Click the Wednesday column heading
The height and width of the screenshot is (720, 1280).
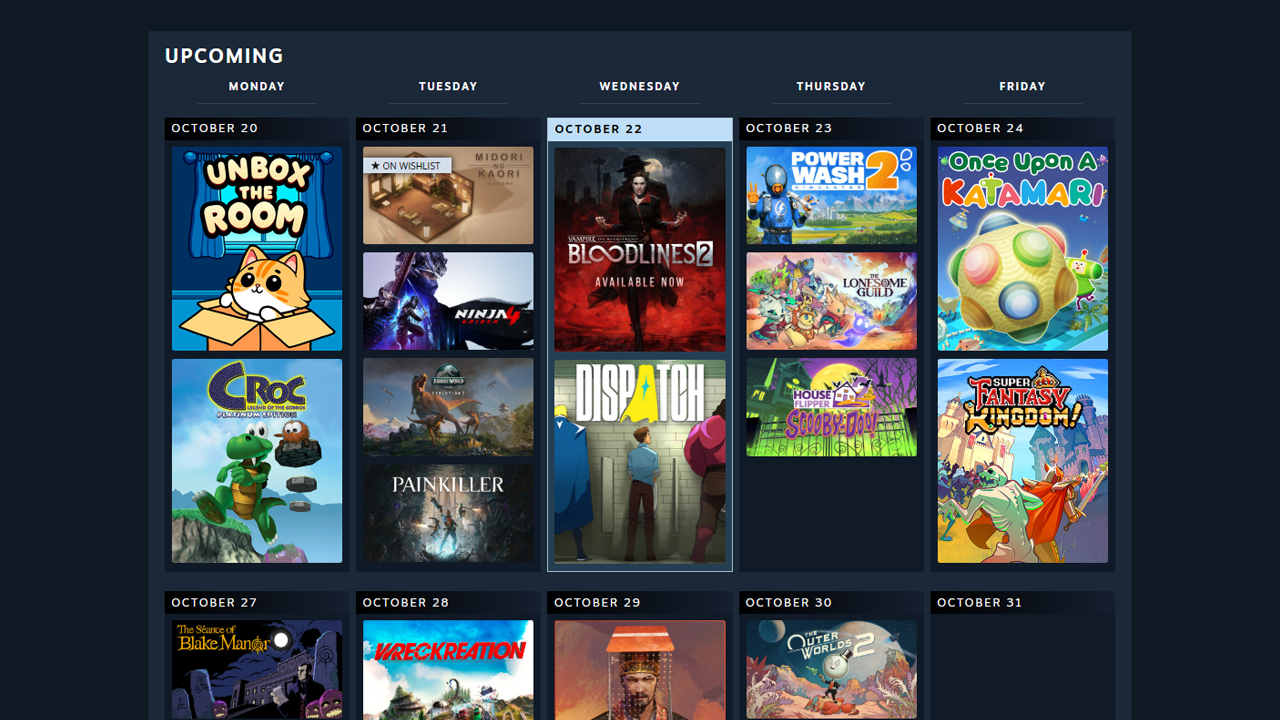640,87
